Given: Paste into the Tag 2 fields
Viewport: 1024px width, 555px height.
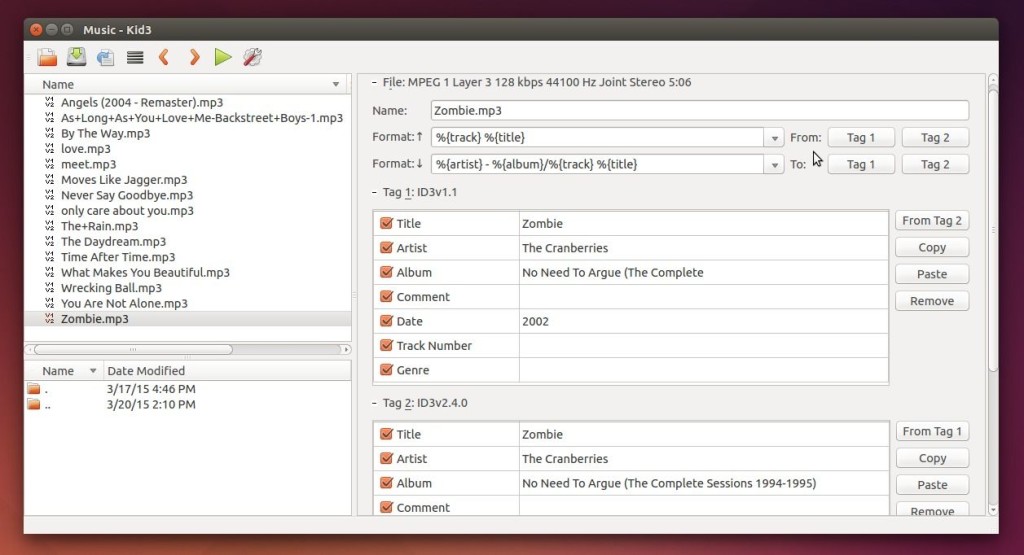Looking at the screenshot, I should [x=932, y=485].
